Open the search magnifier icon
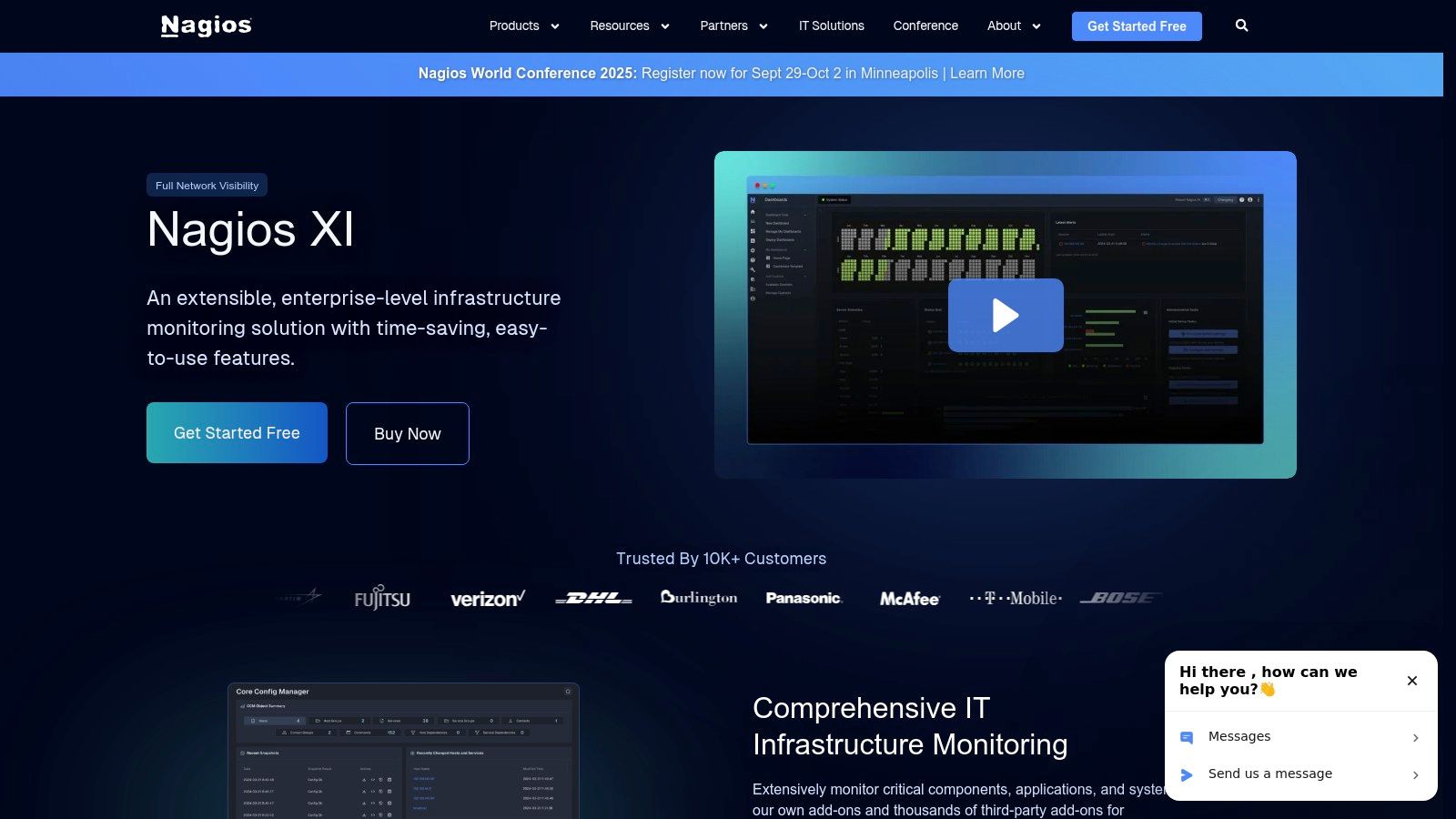Screen dimensions: 1456x819 (x=1241, y=25)
